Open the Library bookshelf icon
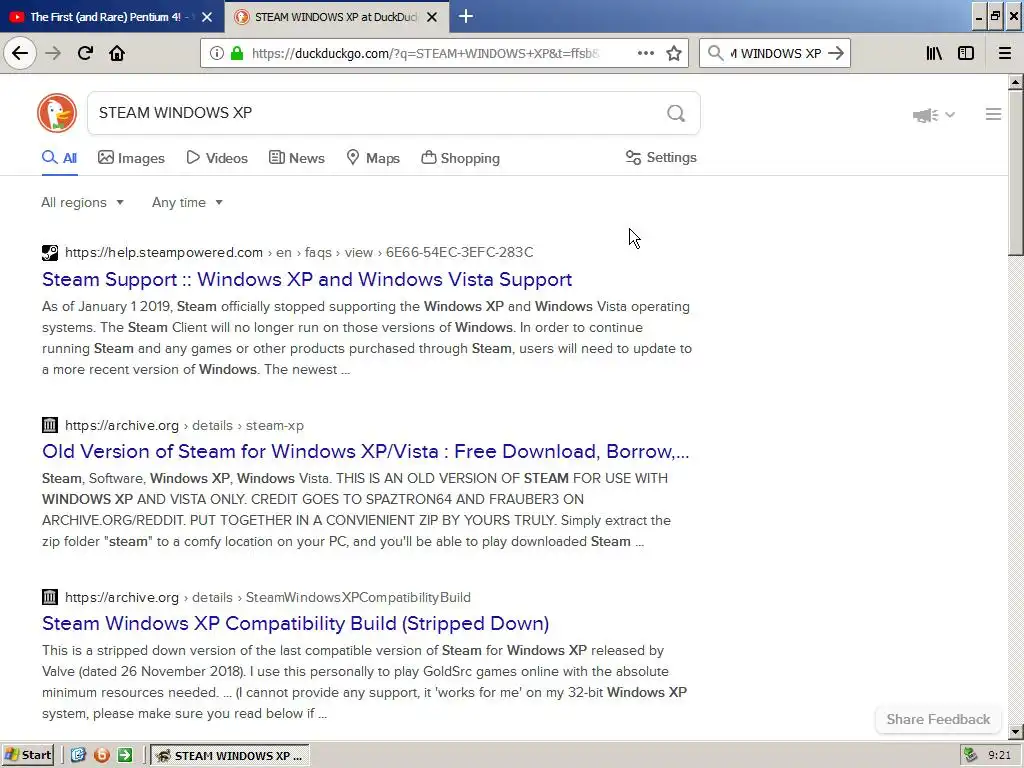This screenshot has height=768, width=1024. coord(934,53)
